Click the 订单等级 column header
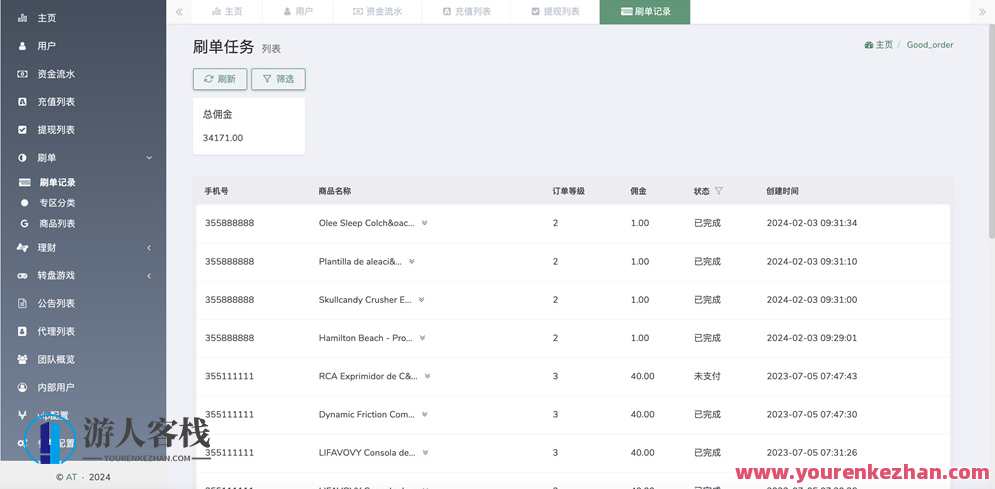This screenshot has height=489, width=995. tap(568, 191)
